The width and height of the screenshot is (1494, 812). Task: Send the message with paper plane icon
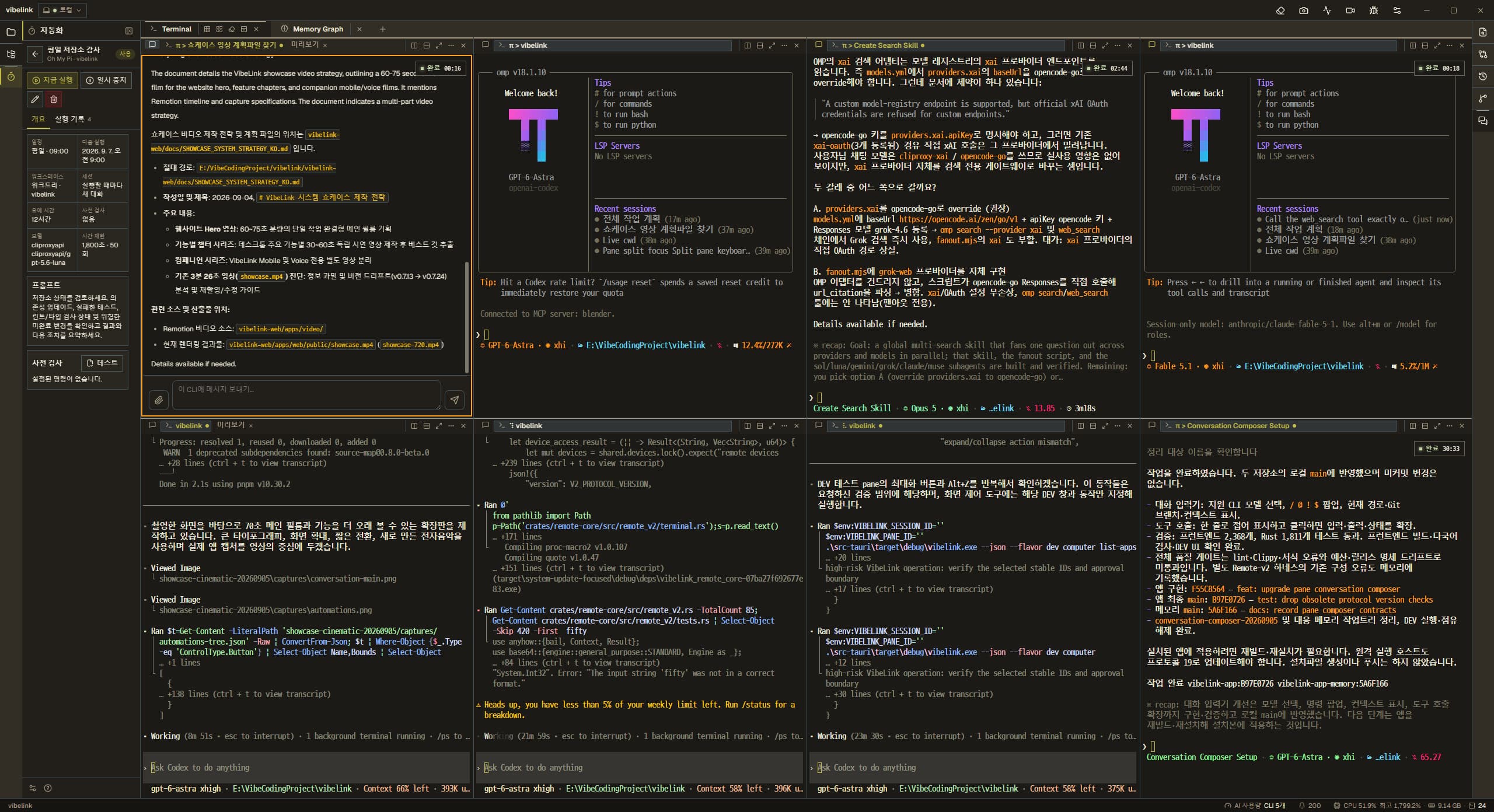pyautogui.click(x=455, y=400)
